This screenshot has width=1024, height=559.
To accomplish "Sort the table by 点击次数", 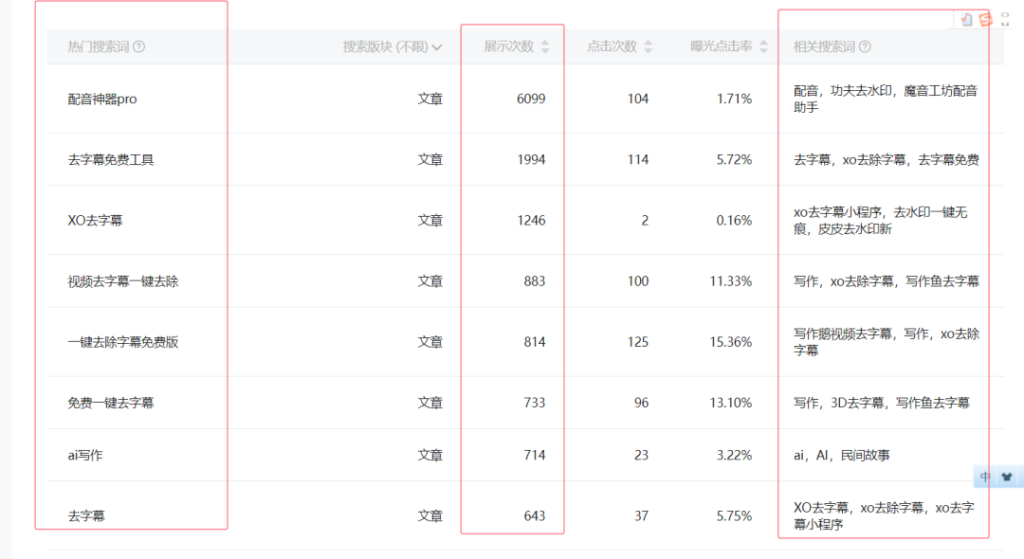I will (x=647, y=47).
